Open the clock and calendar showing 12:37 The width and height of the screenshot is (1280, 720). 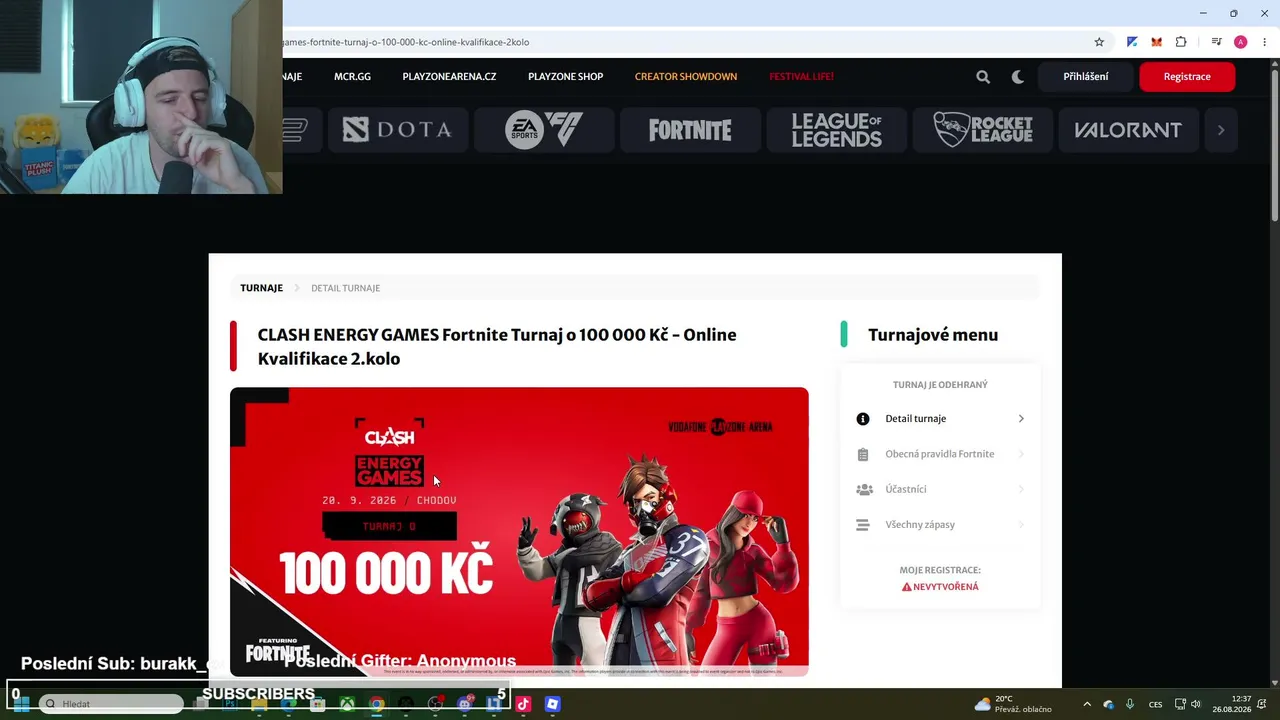tap(1231, 704)
